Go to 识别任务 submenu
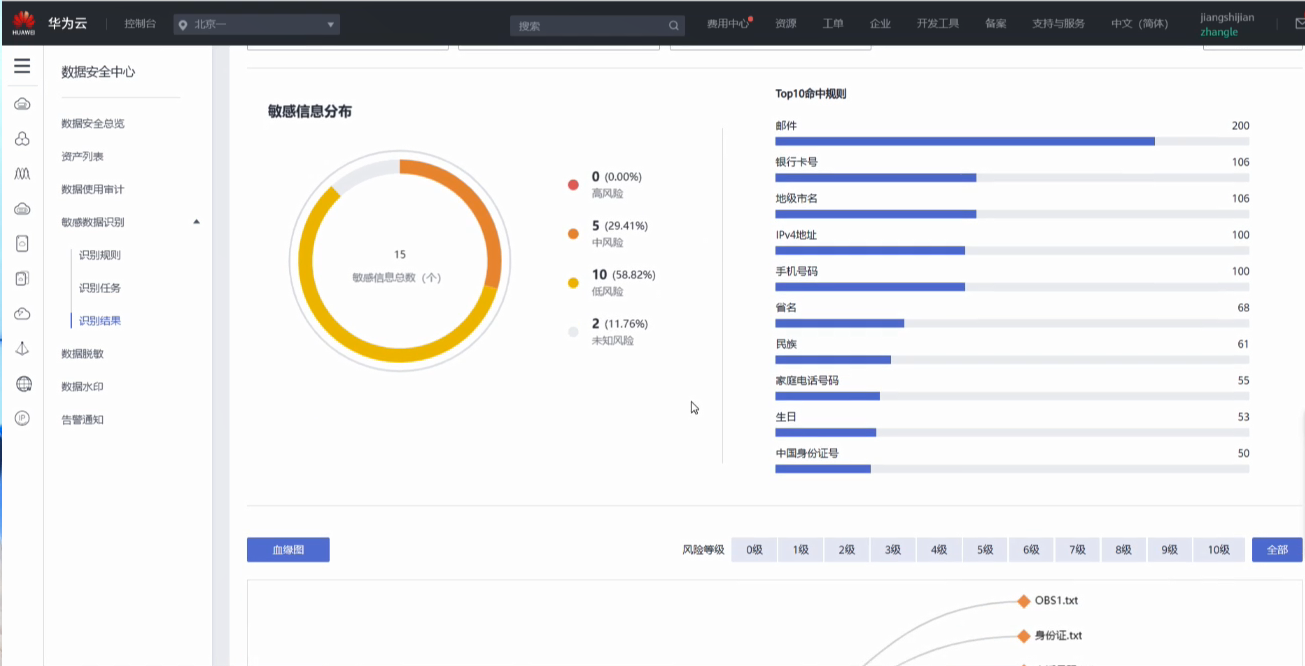Screen dimensions: 1305x666 tap(100, 288)
